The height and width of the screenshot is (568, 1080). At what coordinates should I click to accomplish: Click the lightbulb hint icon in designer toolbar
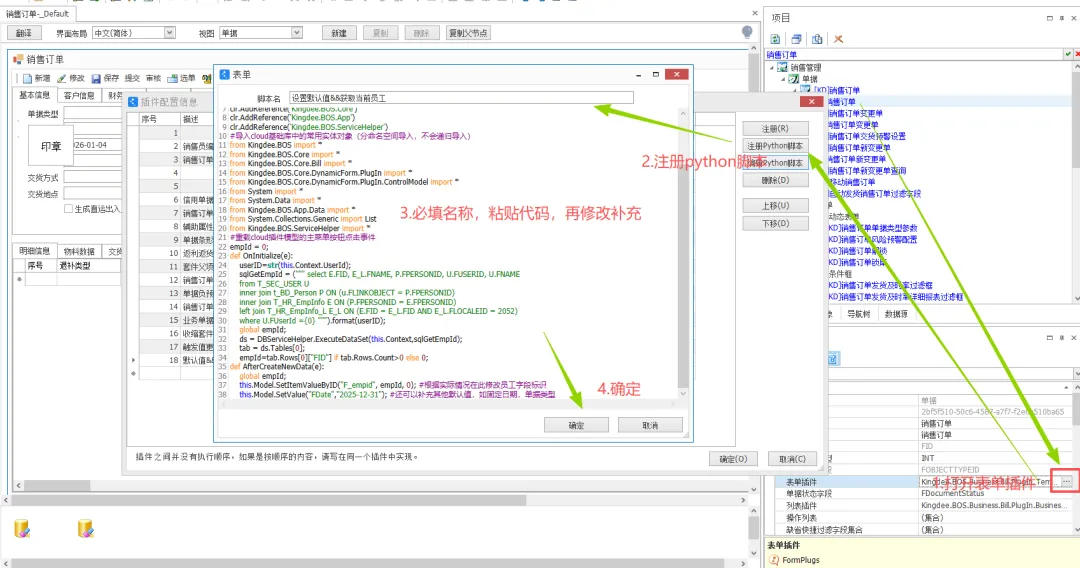pyautogui.click(x=747, y=32)
